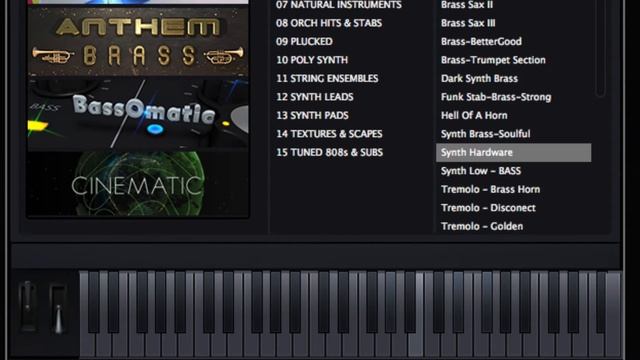Click the pitch bend wheel

[28, 306]
